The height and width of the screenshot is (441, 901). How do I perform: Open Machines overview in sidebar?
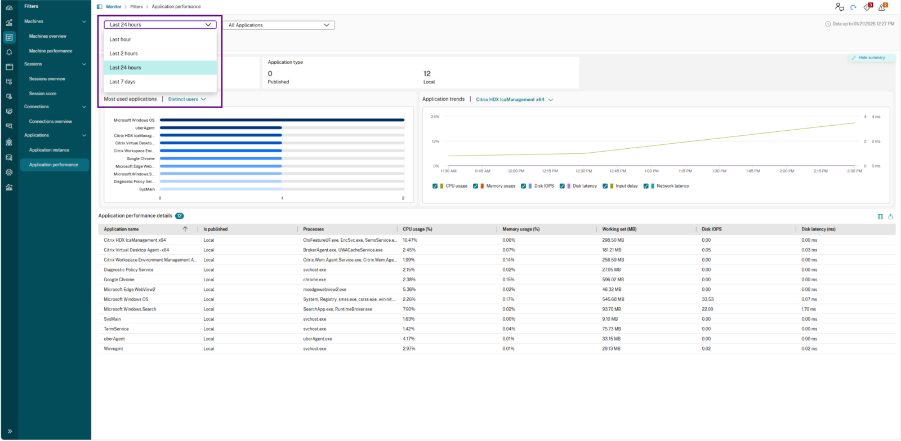pos(48,36)
